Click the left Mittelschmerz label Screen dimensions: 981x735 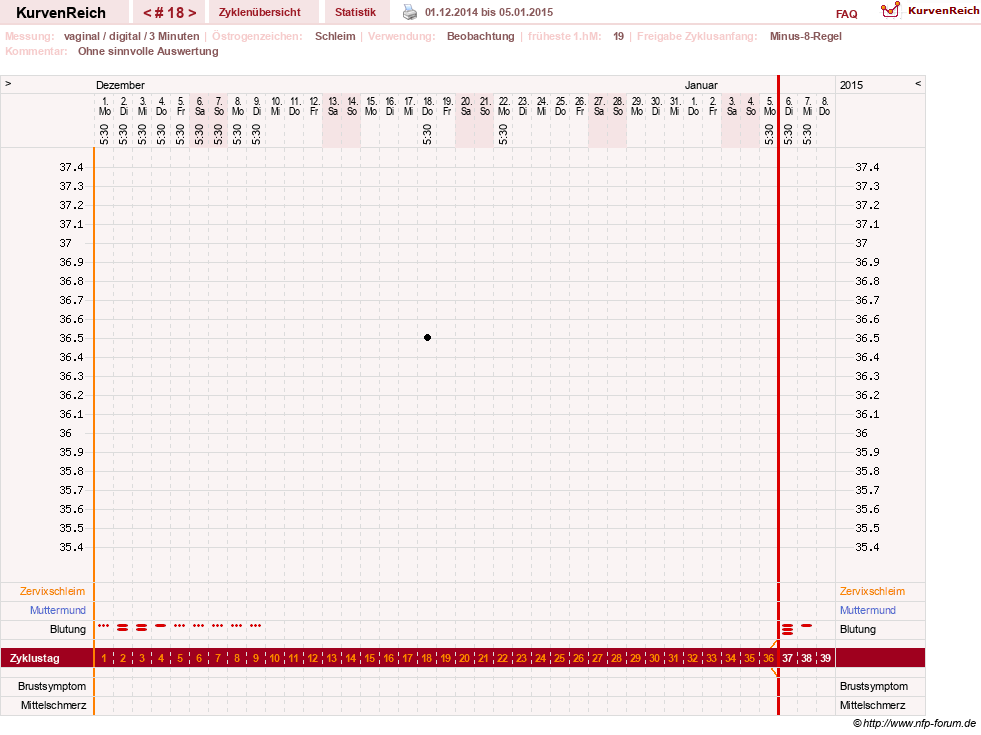(53, 705)
